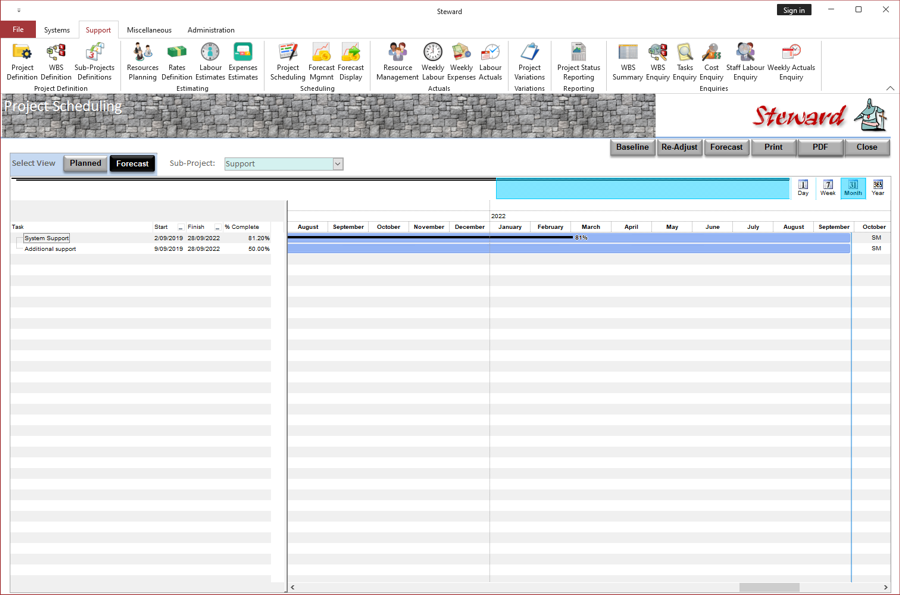Click the Print button
Screen dimensions: 900x595
[773, 147]
